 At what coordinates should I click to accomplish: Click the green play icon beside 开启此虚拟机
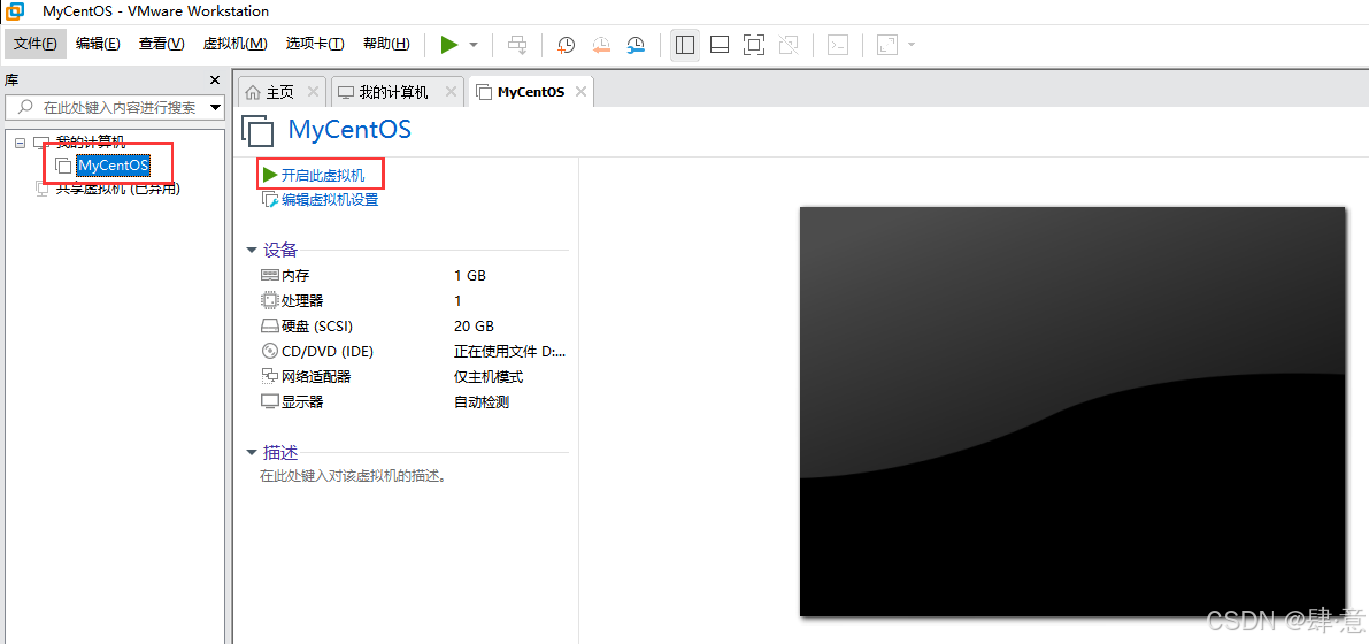tap(270, 175)
